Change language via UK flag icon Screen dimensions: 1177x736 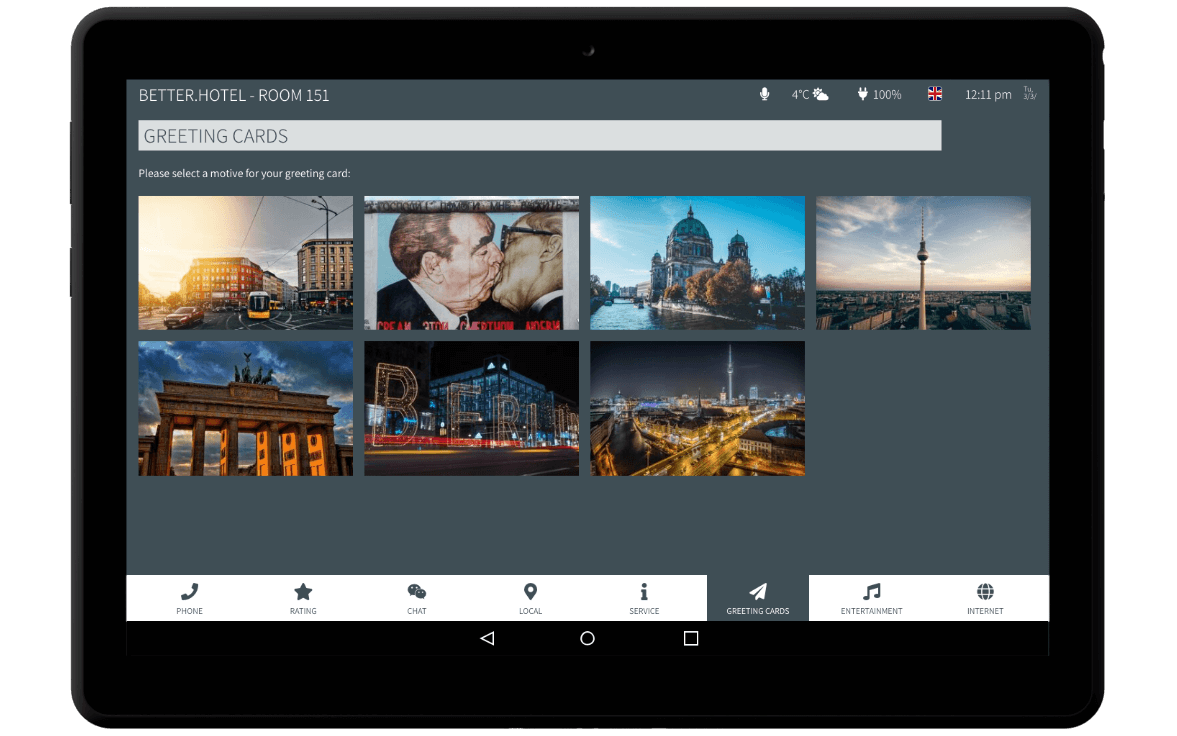coord(935,94)
